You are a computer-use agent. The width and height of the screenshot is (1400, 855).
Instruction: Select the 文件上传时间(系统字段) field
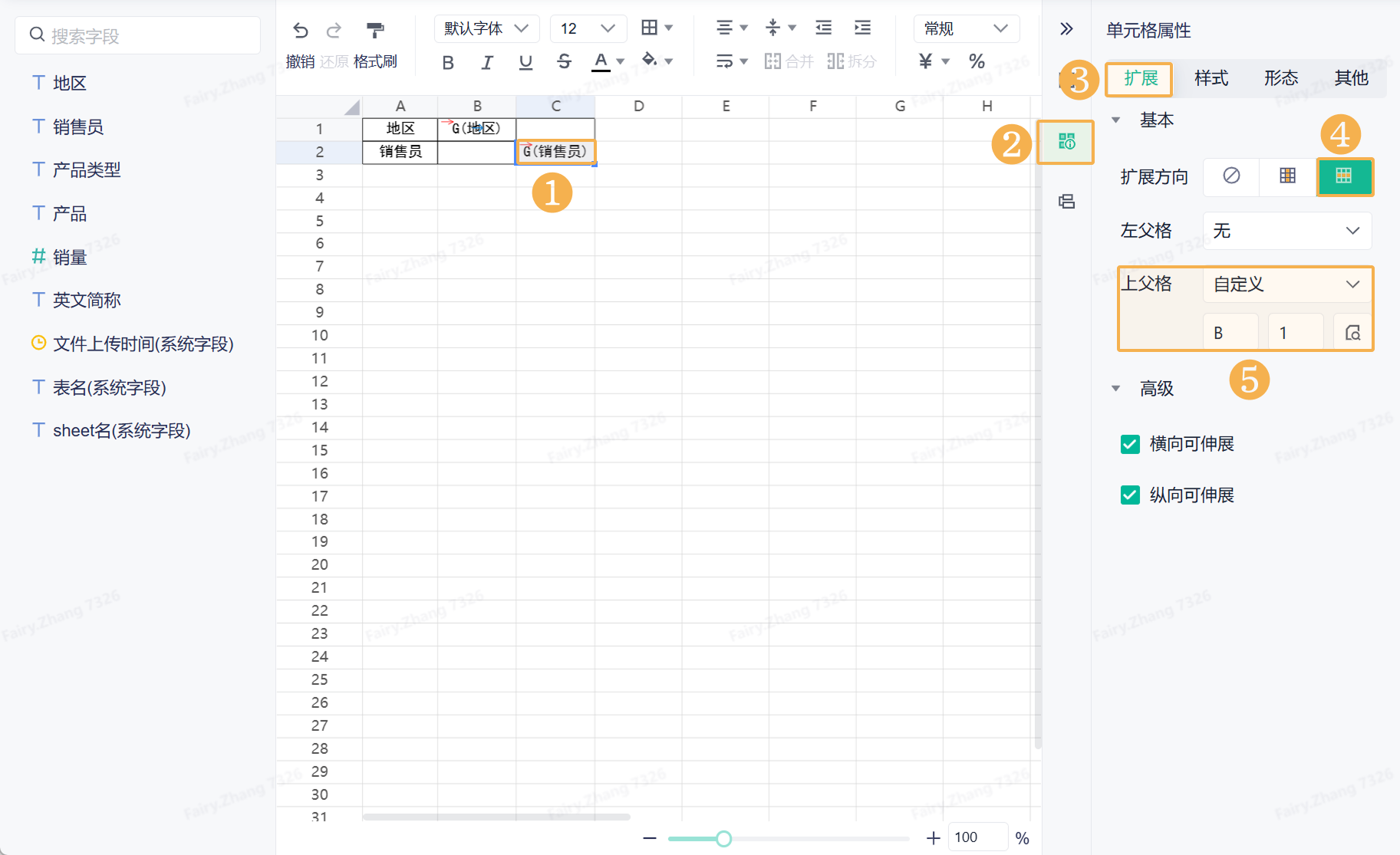tap(143, 344)
